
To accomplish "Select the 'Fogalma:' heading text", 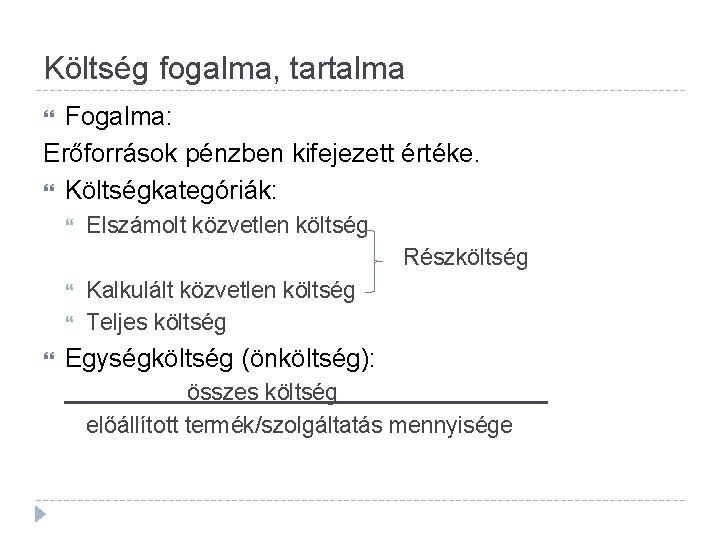I will click(x=118, y=116).
